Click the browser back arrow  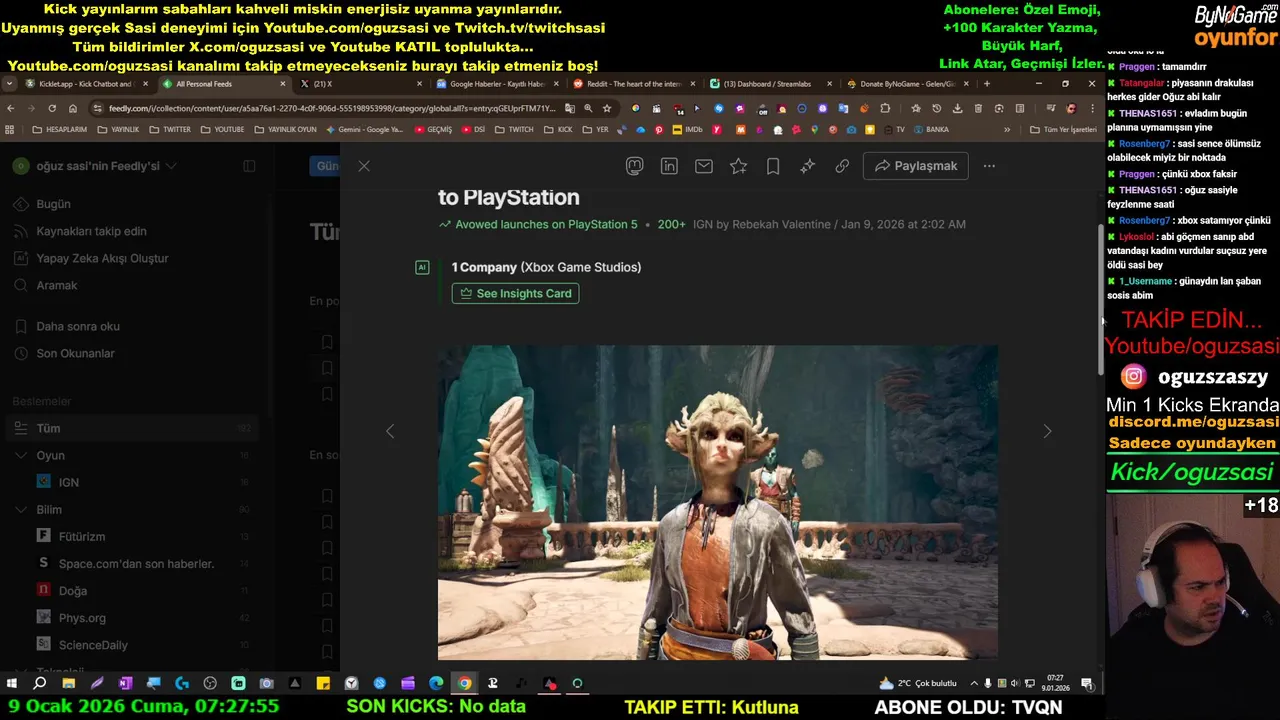11,108
